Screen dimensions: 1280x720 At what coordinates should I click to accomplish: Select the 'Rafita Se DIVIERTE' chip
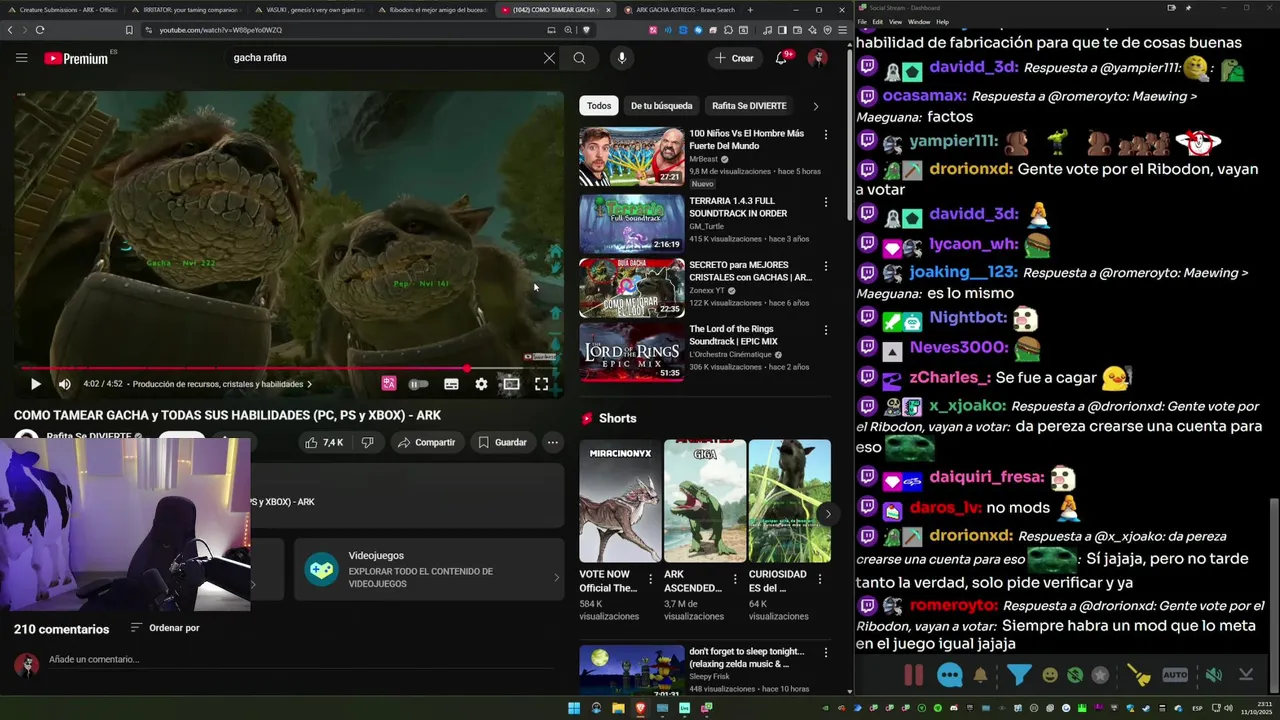tap(749, 106)
